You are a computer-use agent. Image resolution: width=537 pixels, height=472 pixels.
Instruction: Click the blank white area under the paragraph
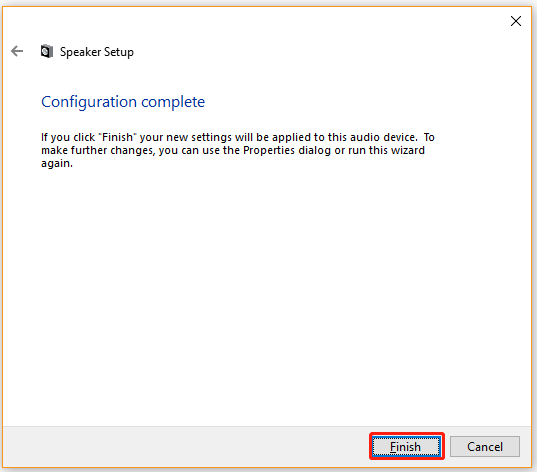coord(267,295)
